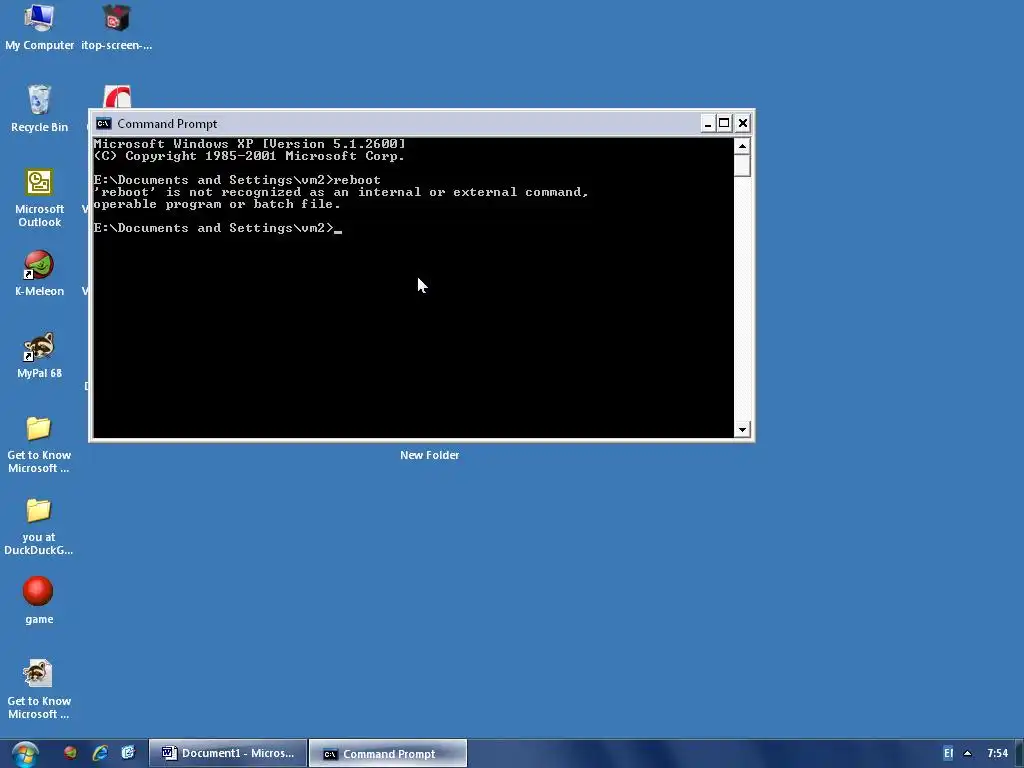
Task: Click the Command Prompt scrollbar thumb
Action: click(x=742, y=165)
